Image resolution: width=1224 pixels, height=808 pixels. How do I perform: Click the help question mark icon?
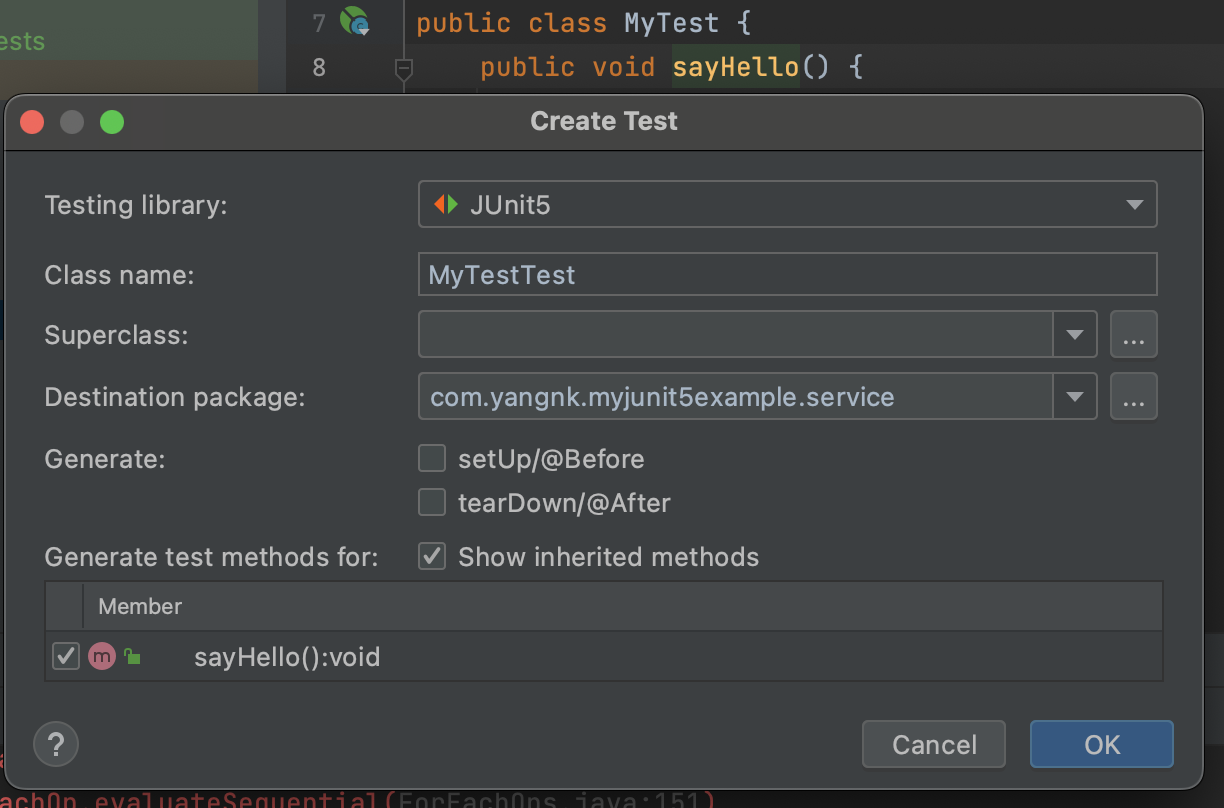click(x=56, y=744)
